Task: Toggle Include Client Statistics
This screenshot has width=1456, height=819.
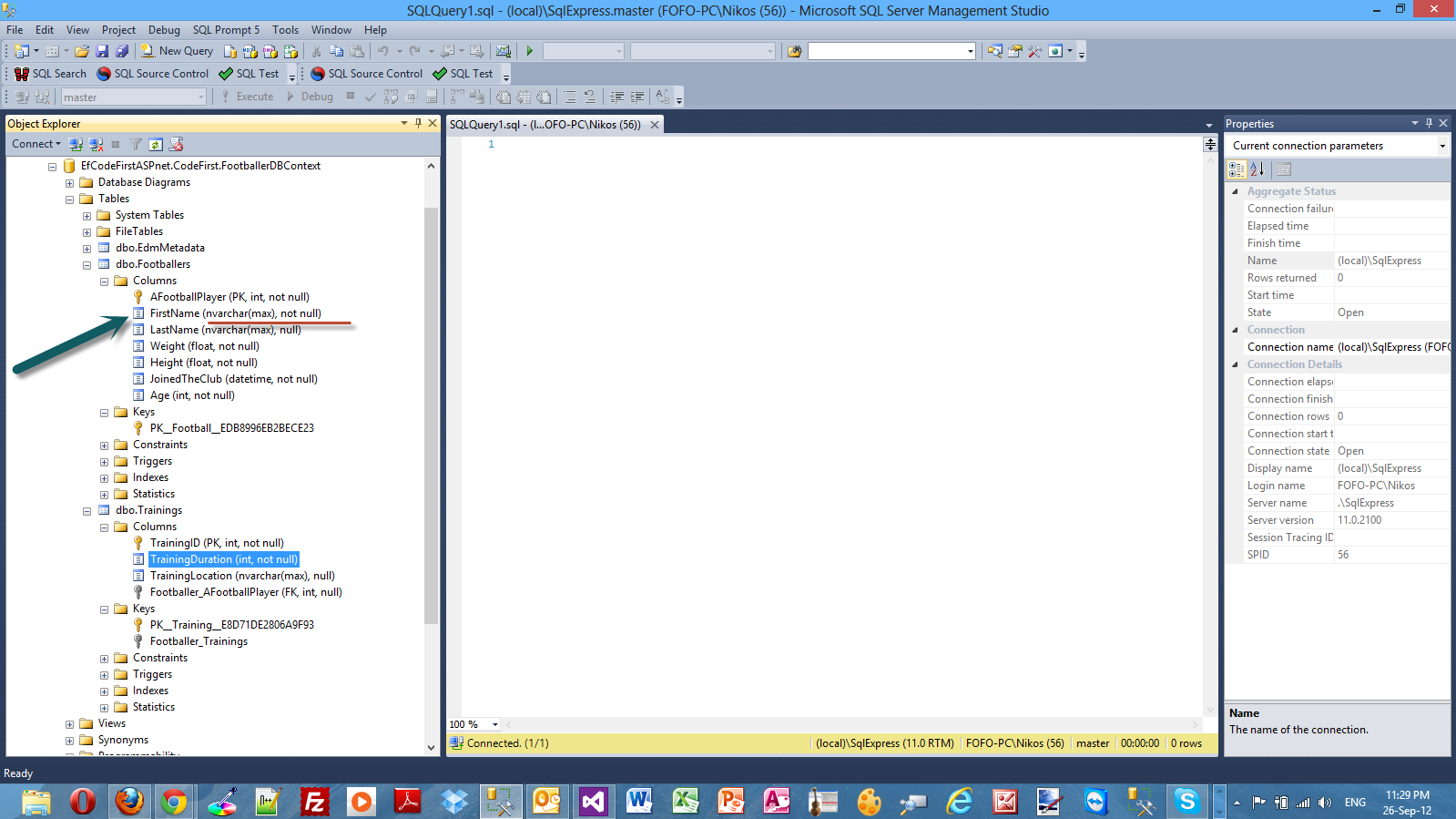Action: point(477,97)
